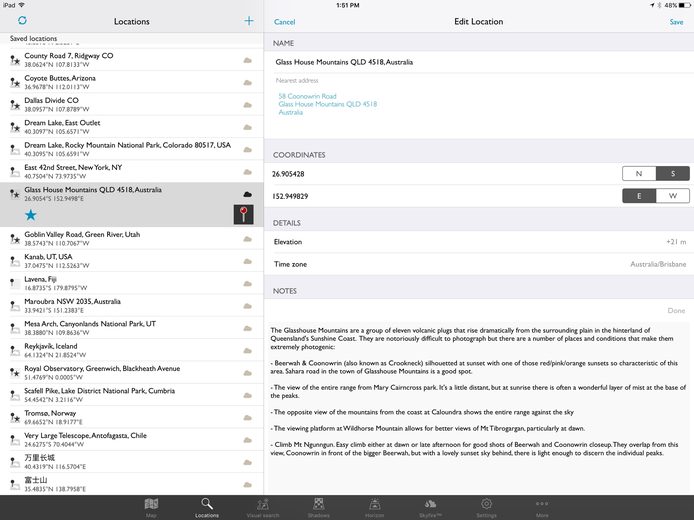Tap cloud icon on Mesa Arch row
Viewport: 694px width, 520px height.
247,328
